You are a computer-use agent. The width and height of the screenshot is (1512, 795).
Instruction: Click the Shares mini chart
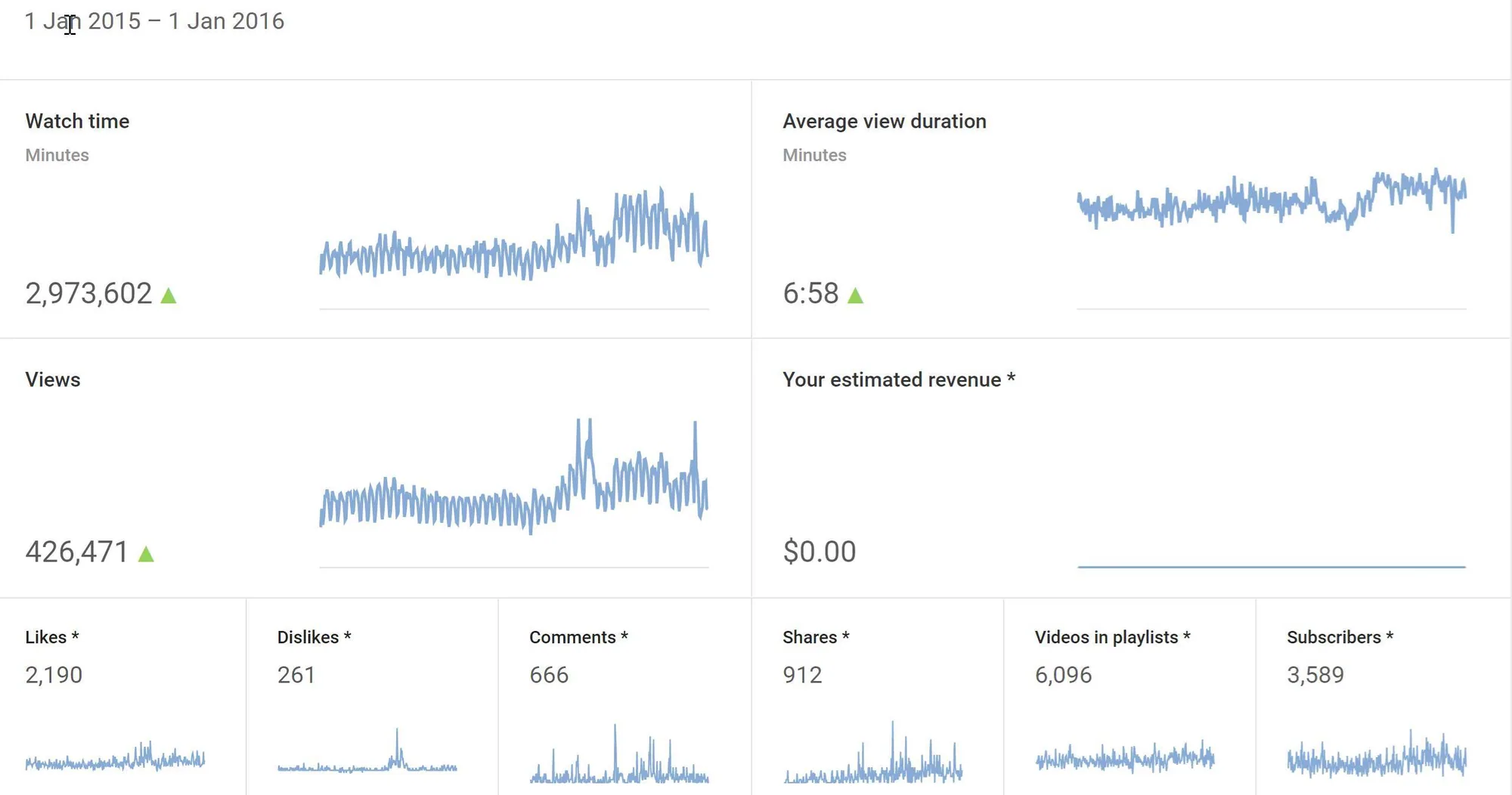pyautogui.click(x=873, y=753)
